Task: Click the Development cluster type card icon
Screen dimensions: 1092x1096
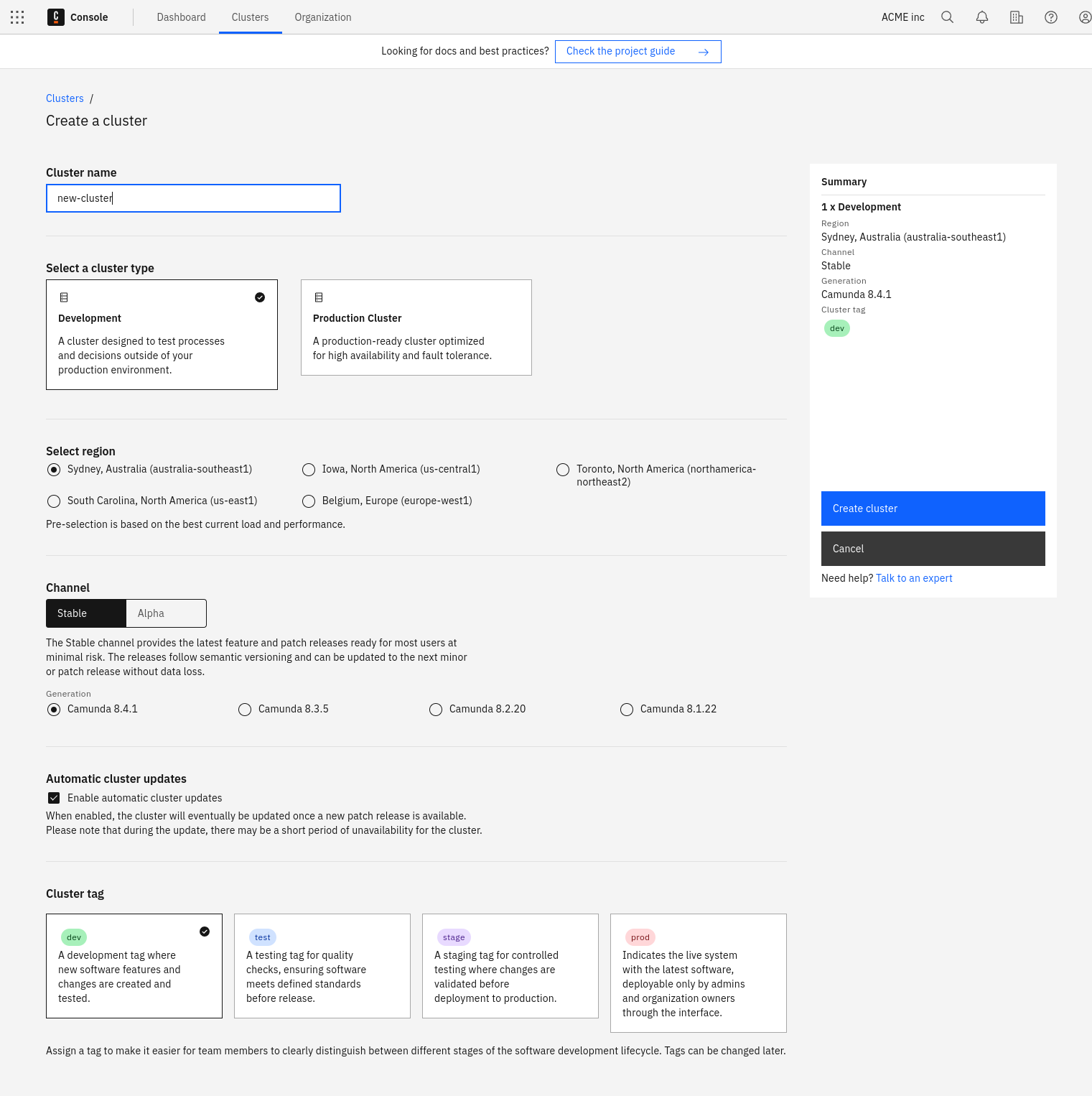Action: pos(64,297)
